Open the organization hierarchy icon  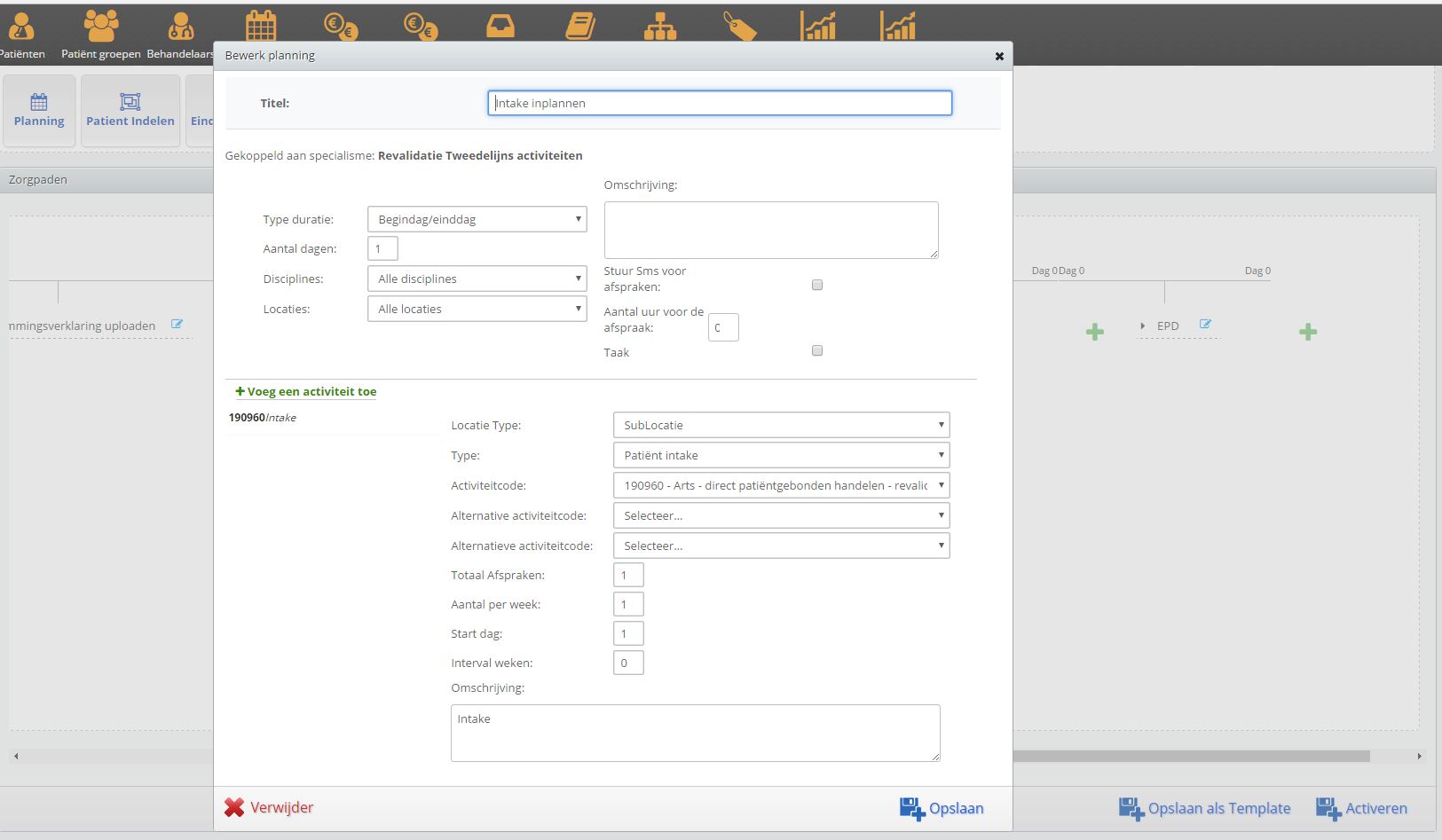[x=660, y=27]
